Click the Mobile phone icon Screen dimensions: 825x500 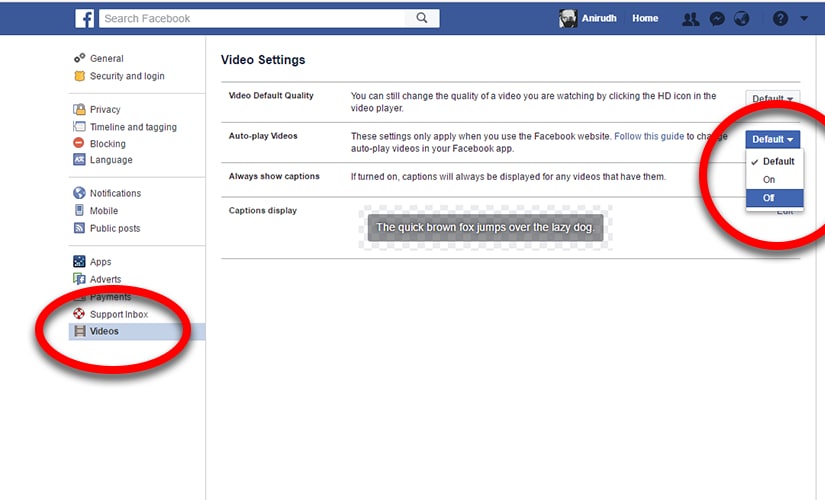pyautogui.click(x=79, y=210)
